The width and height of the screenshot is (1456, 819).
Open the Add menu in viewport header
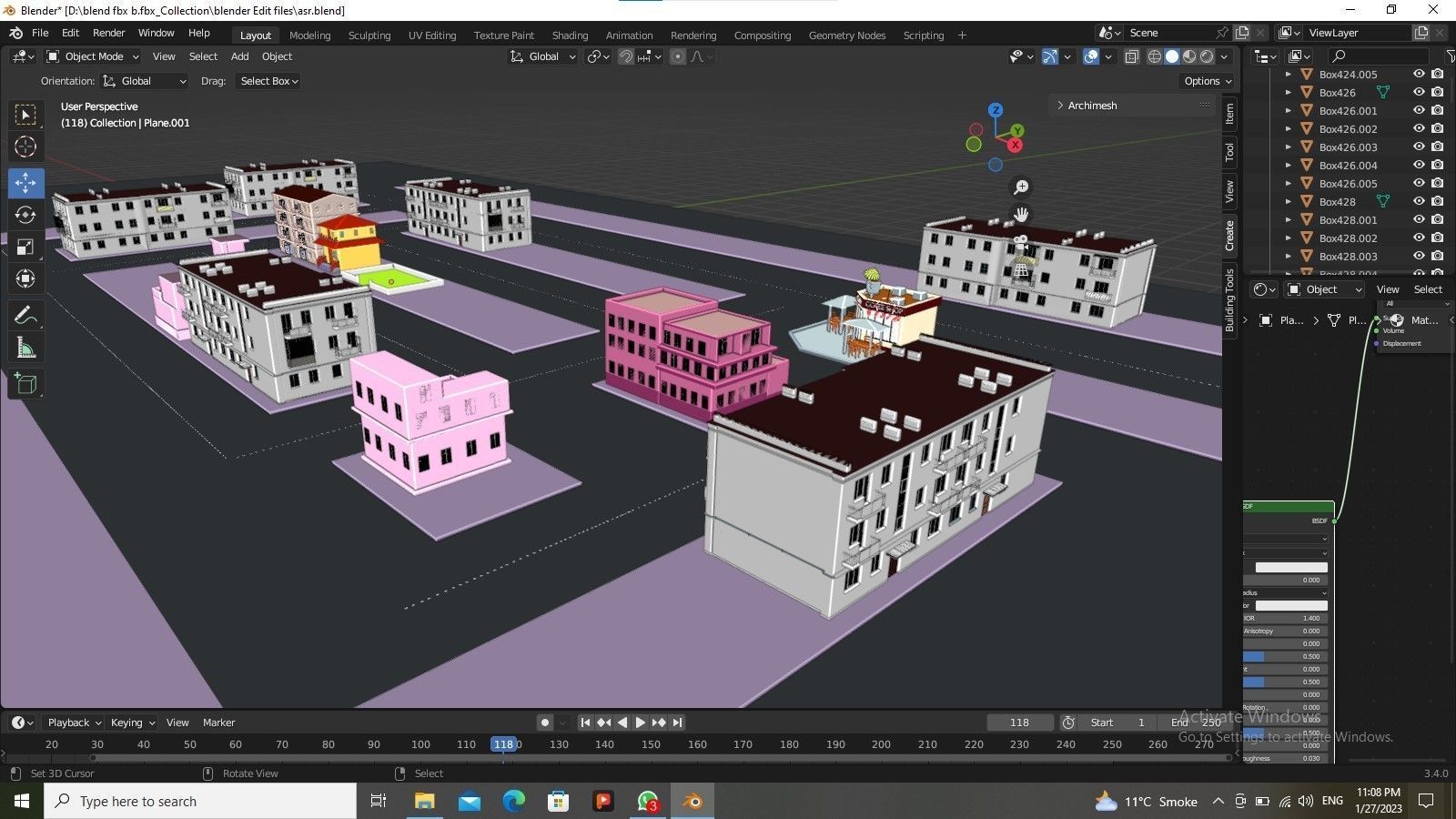point(240,56)
